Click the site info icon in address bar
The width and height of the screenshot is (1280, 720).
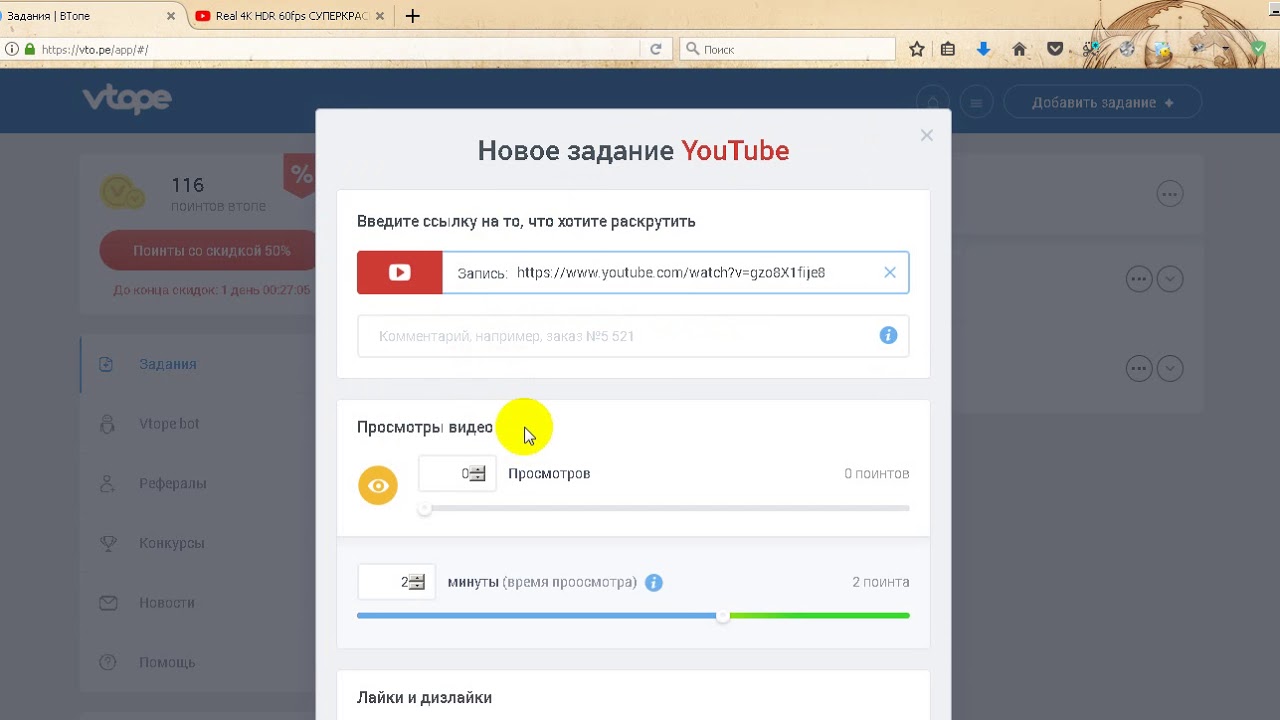coord(11,49)
